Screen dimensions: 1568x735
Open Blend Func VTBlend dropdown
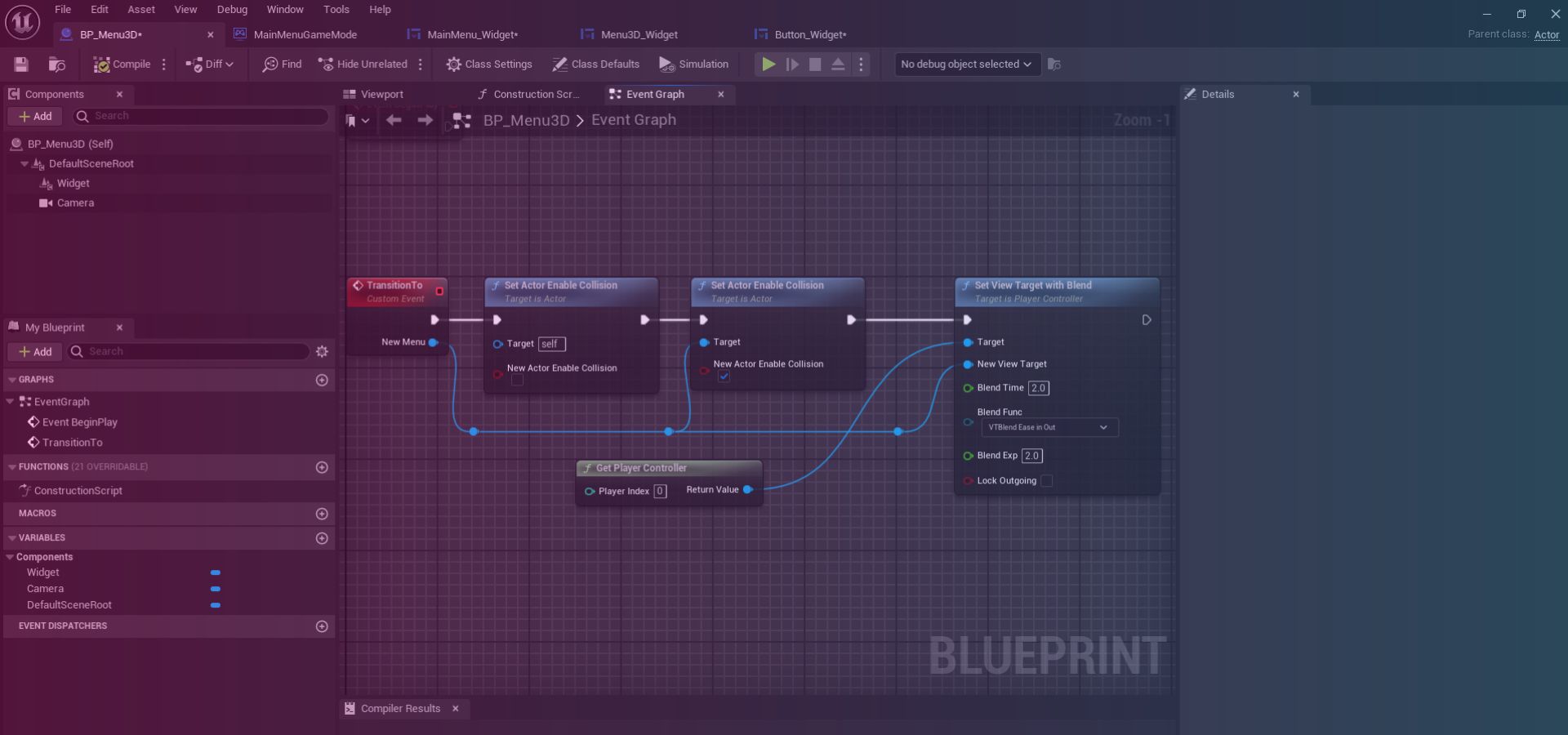(1049, 427)
